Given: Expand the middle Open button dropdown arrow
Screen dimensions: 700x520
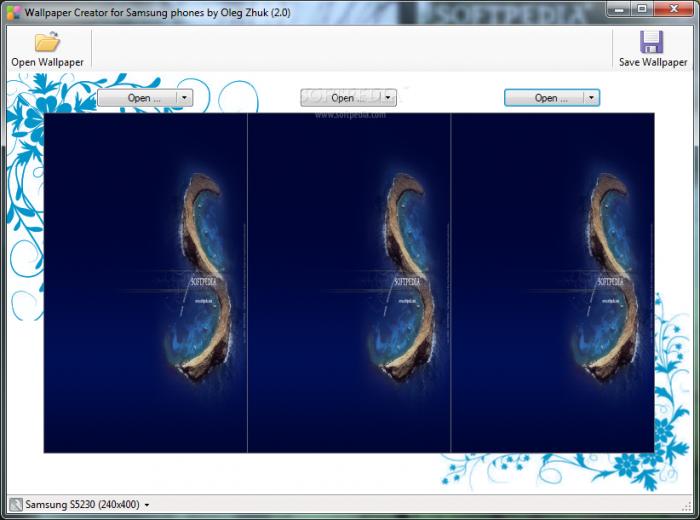Looking at the screenshot, I should coord(388,98).
